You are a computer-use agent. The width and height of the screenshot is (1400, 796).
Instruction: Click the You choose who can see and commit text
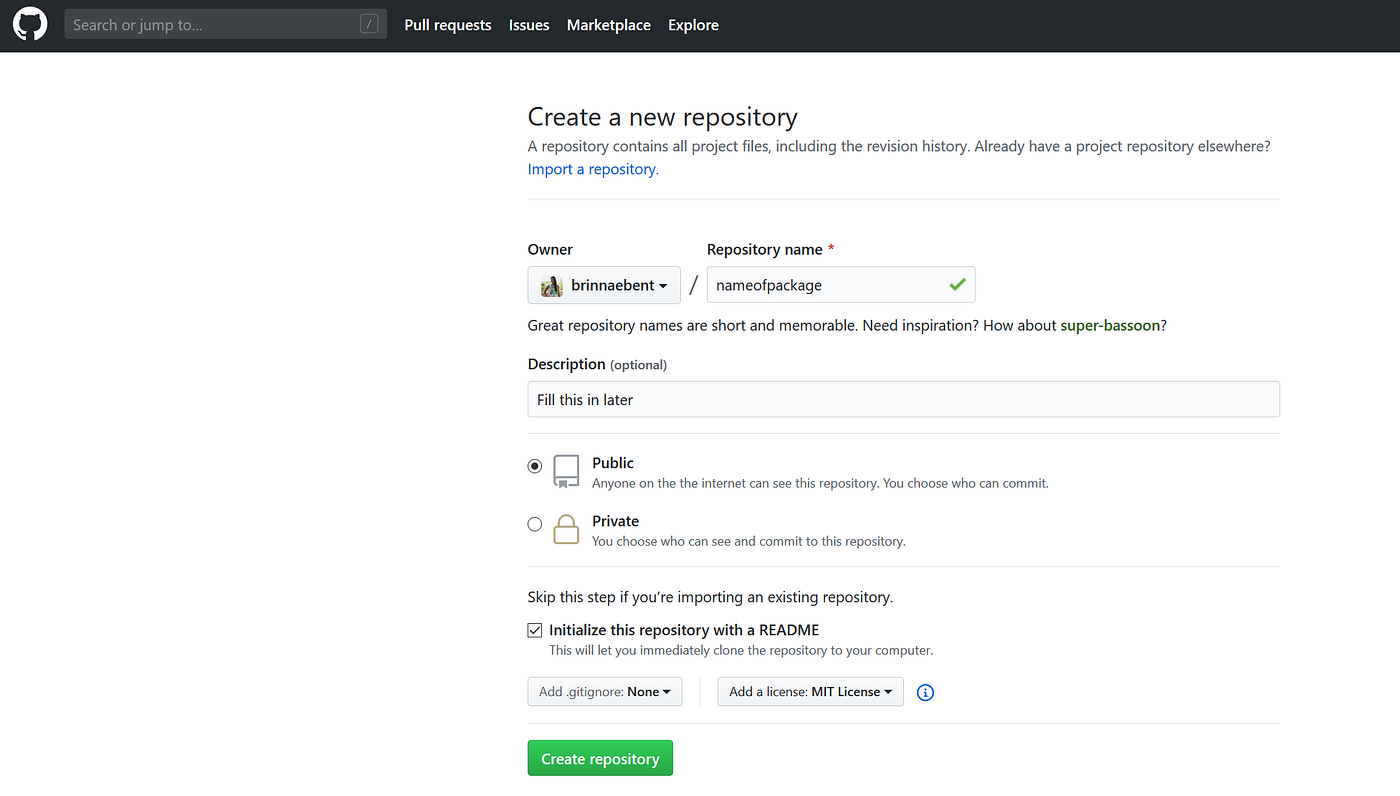point(749,541)
